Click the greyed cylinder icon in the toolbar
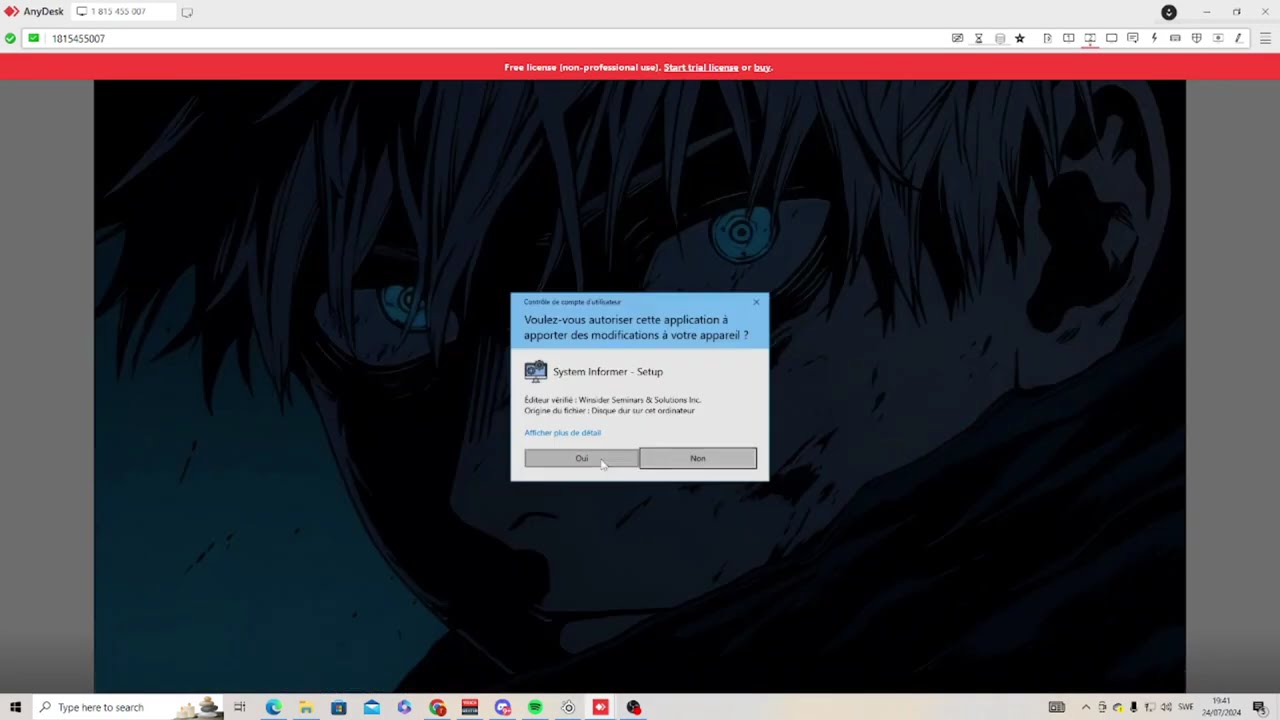 click(1000, 38)
